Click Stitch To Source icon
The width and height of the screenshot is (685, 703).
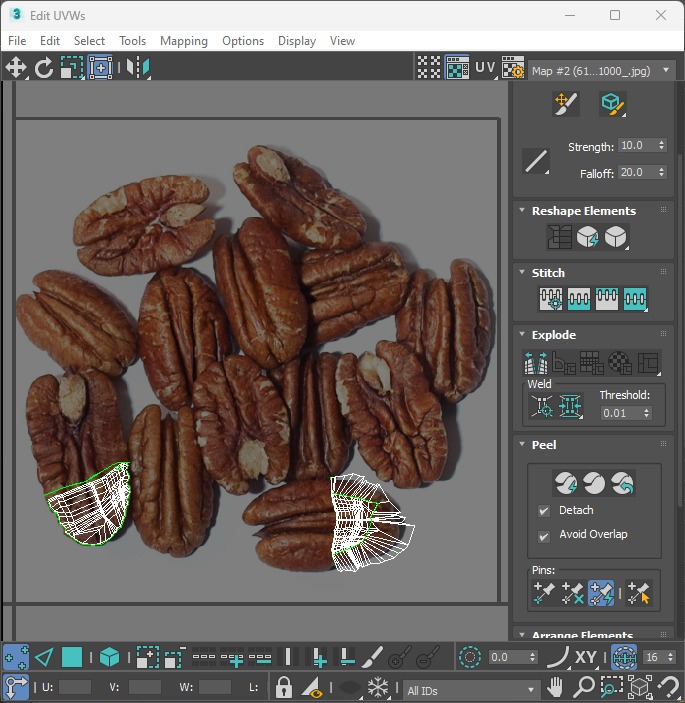click(x=607, y=299)
